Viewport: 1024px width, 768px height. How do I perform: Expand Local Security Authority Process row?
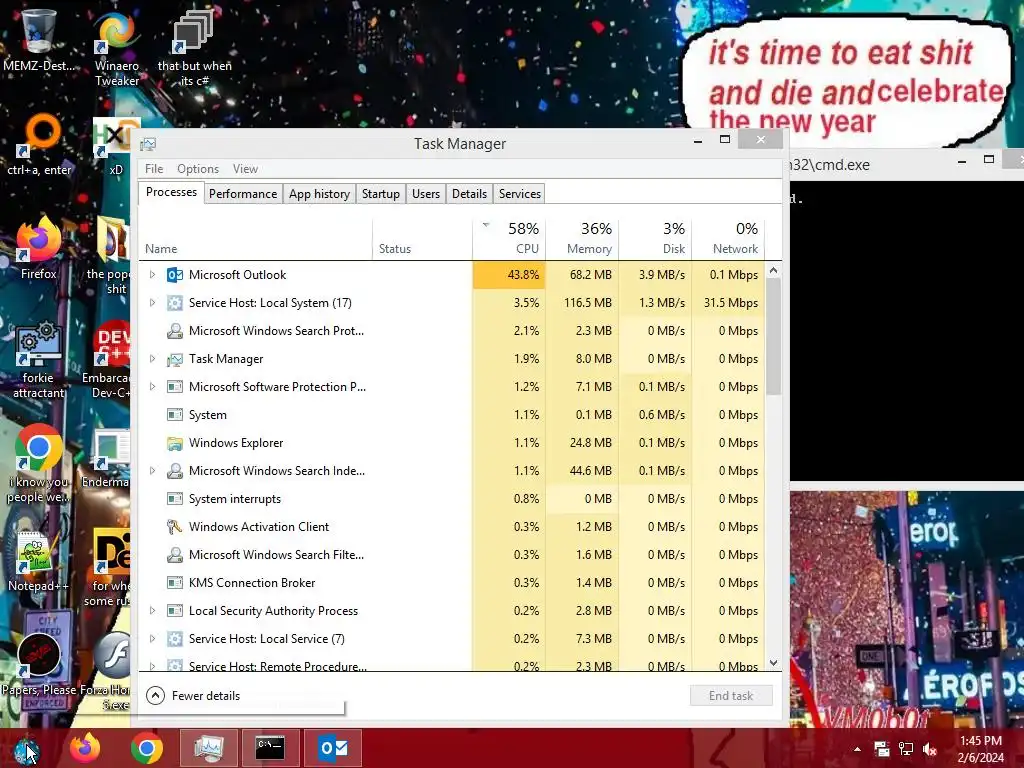(x=152, y=611)
